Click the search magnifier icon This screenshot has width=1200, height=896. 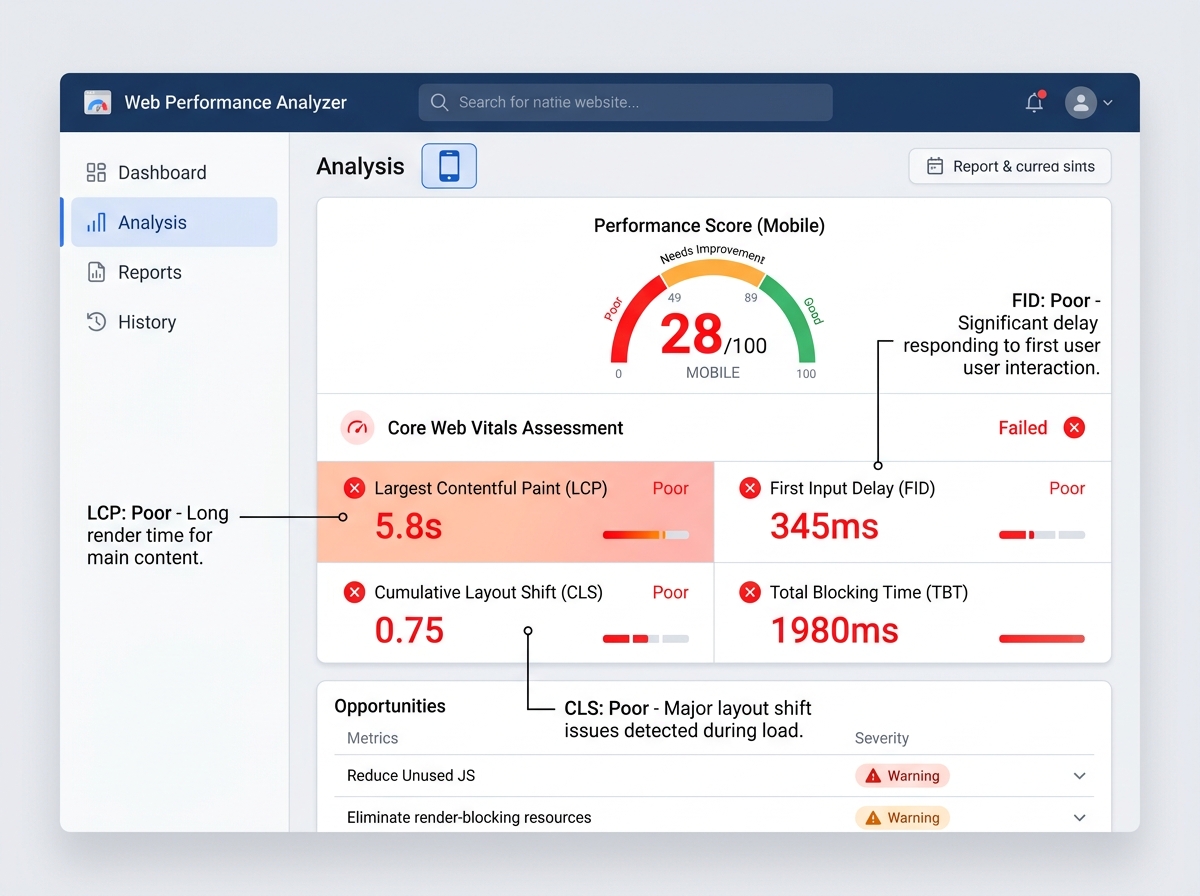click(x=439, y=102)
